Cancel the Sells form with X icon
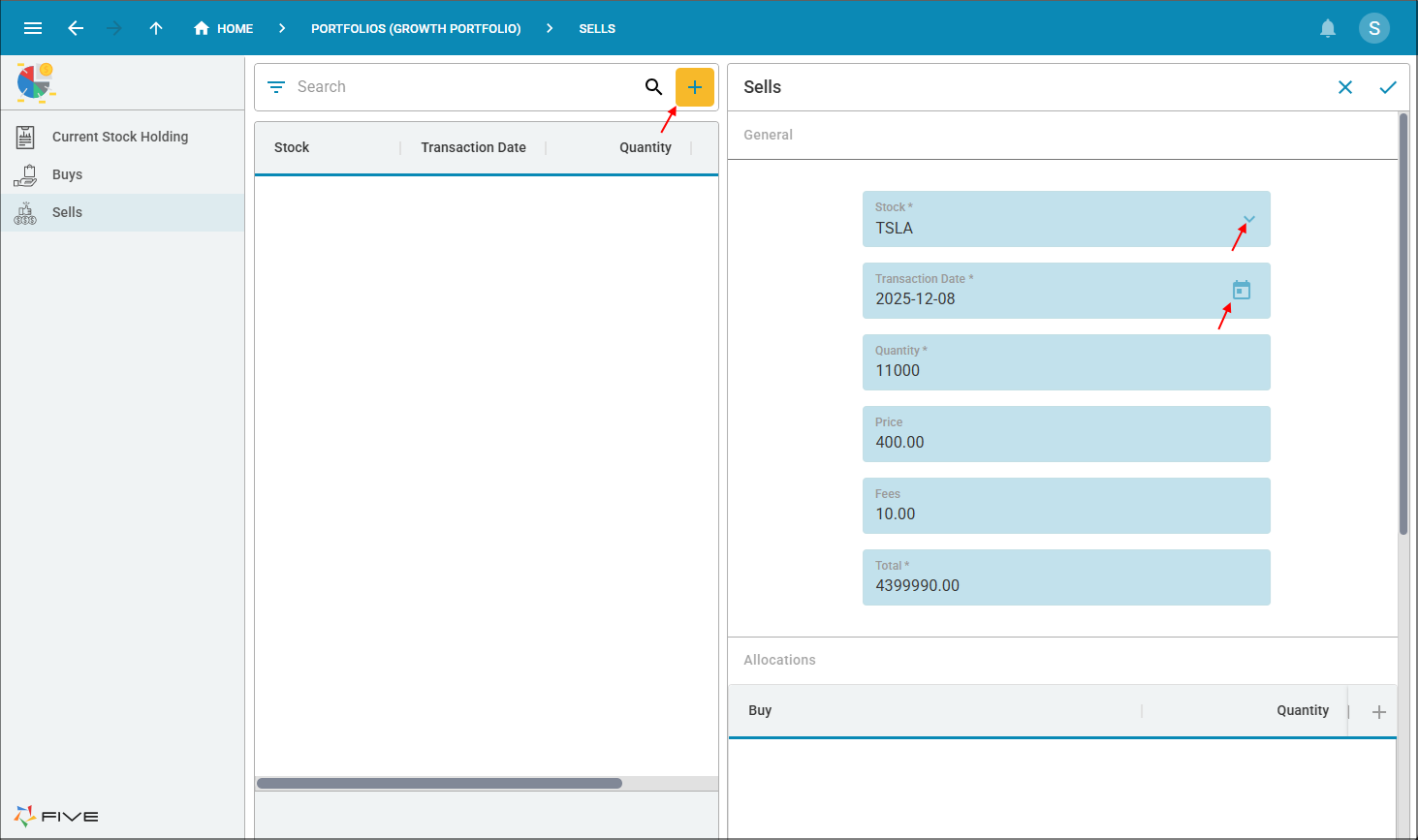Screen dimensions: 1418x840 (x=1345, y=87)
